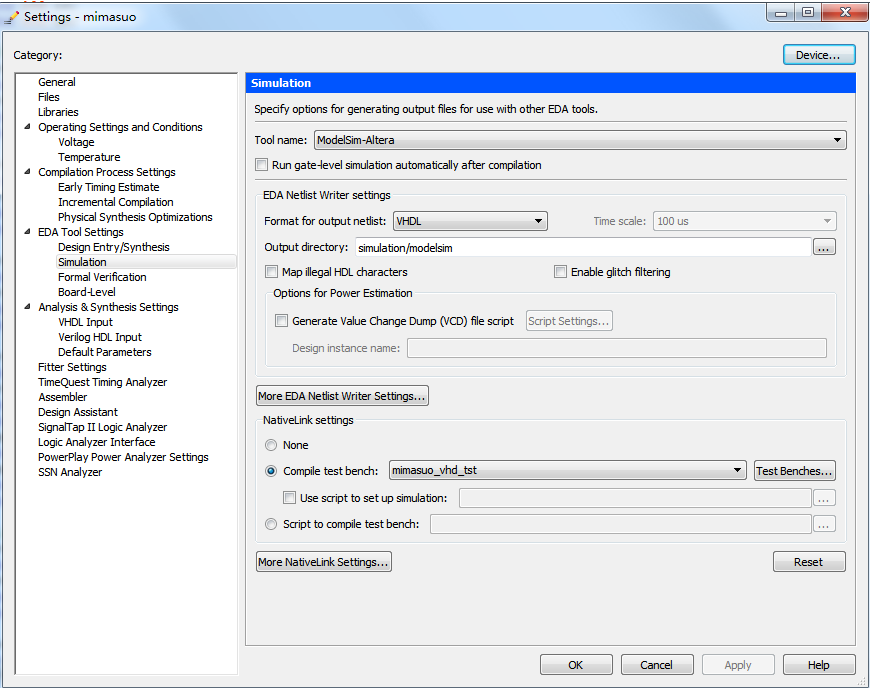Select PowerPlay Power Analyzer Settings
The width and height of the screenshot is (870, 688).
pos(123,457)
